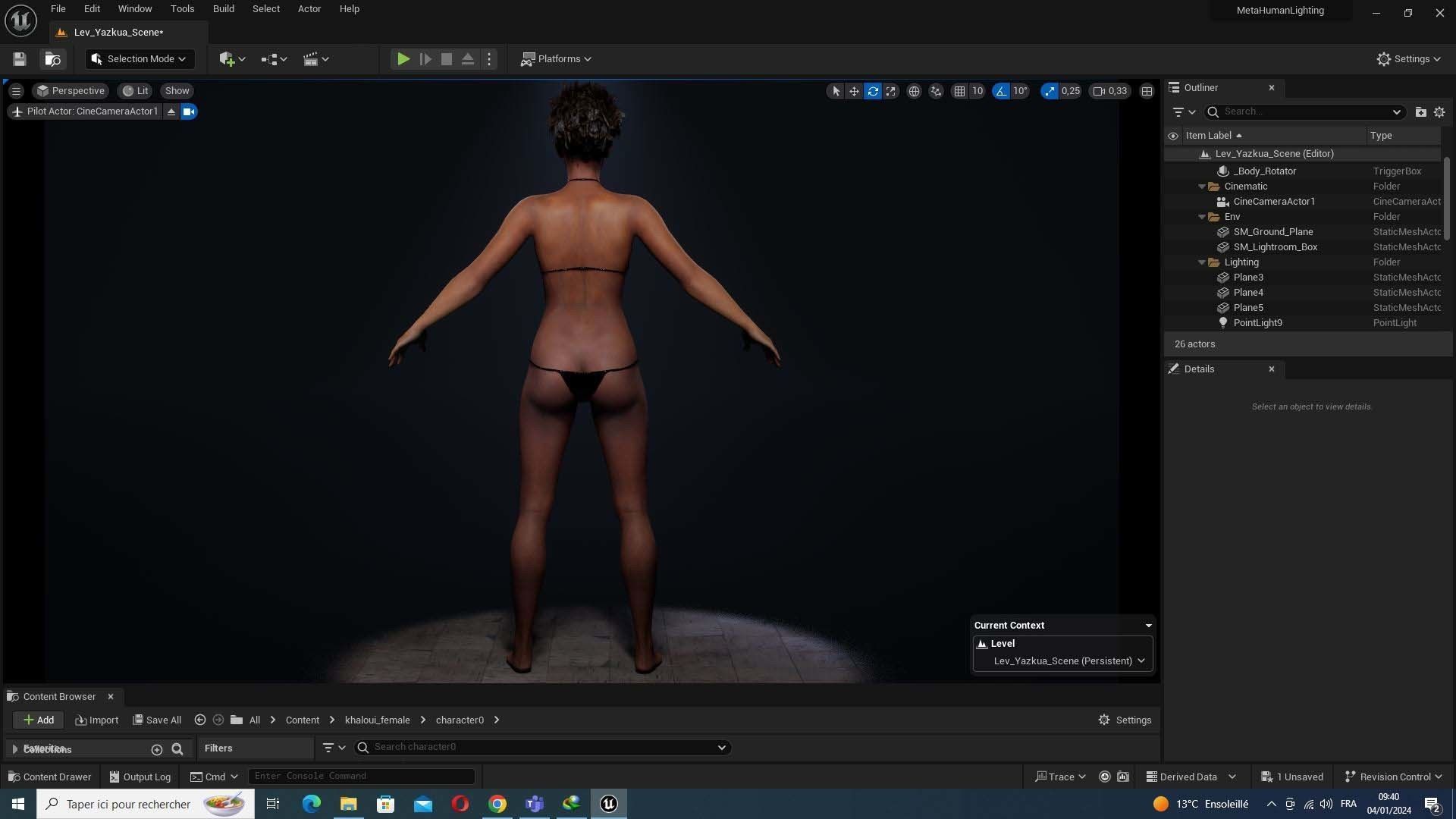Viewport: 1456px width, 819px height.
Task: Open the Build menu
Action: click(224, 9)
